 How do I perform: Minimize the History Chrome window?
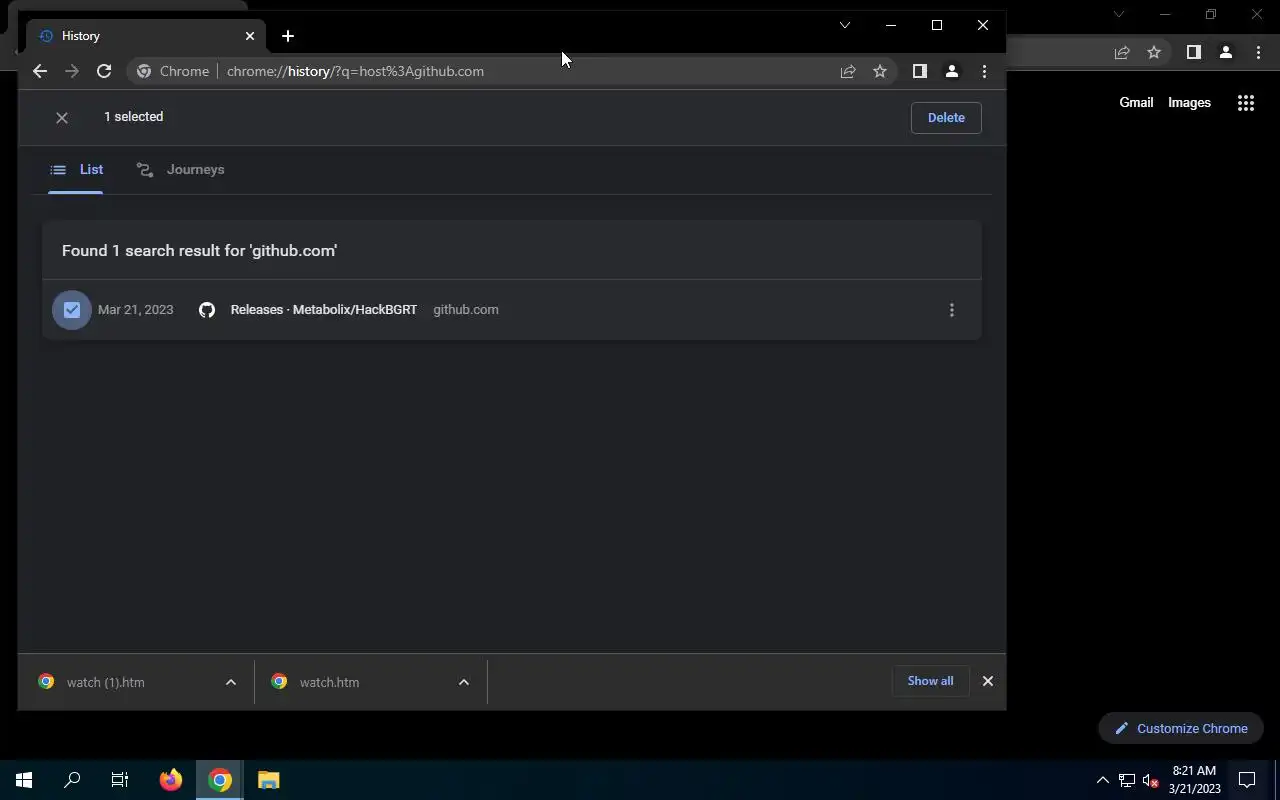point(891,25)
